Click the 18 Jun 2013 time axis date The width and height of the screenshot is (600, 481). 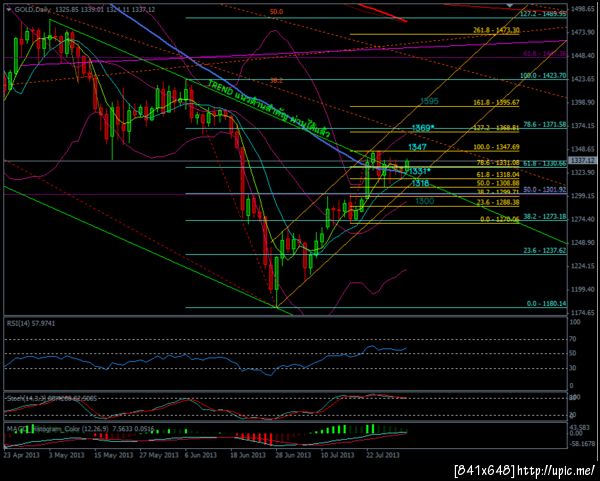[x=248, y=455]
